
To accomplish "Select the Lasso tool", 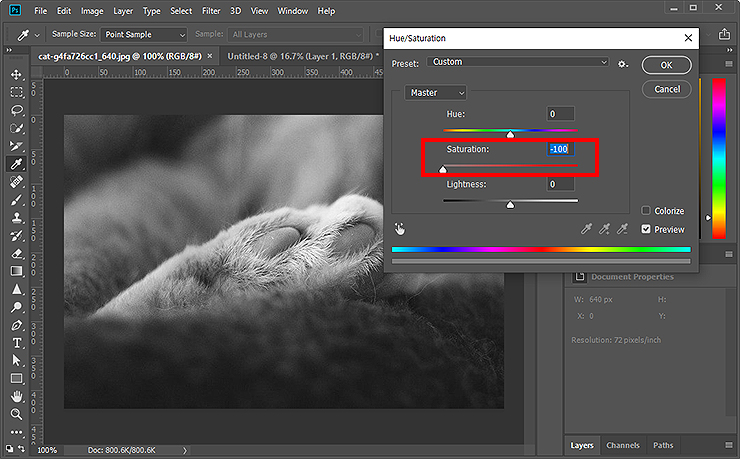I will point(17,110).
